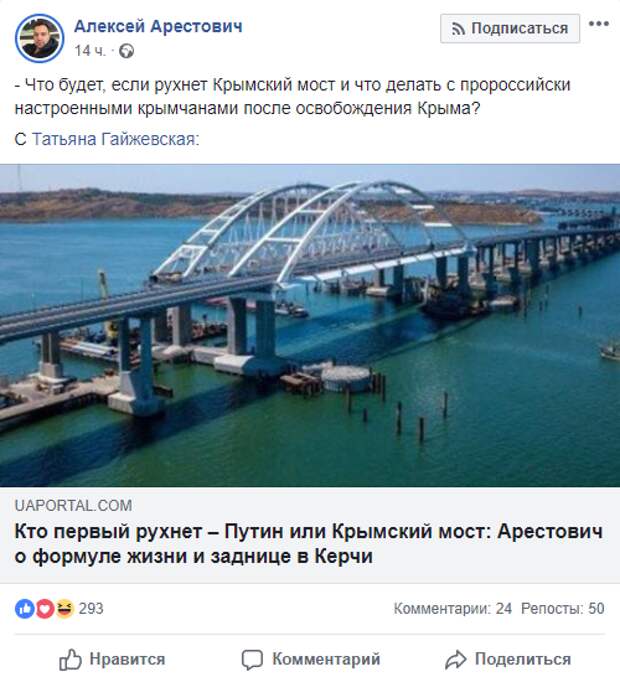Open tagged profile Татьяна Гайжевская
The width and height of the screenshot is (620, 682).
tap(114, 139)
